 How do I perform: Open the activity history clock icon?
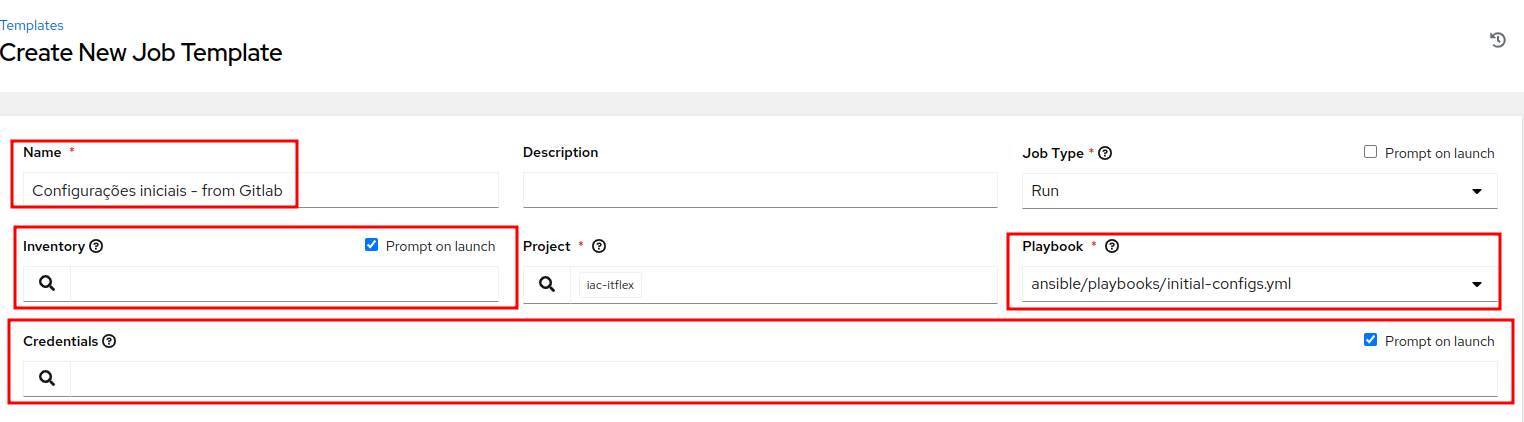[1497, 40]
